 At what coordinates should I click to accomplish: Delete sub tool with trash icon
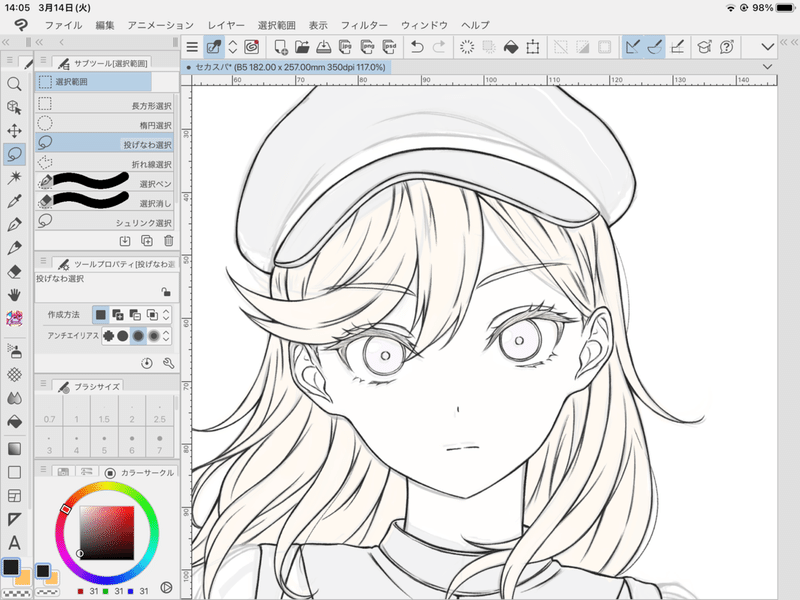pyautogui.click(x=169, y=240)
